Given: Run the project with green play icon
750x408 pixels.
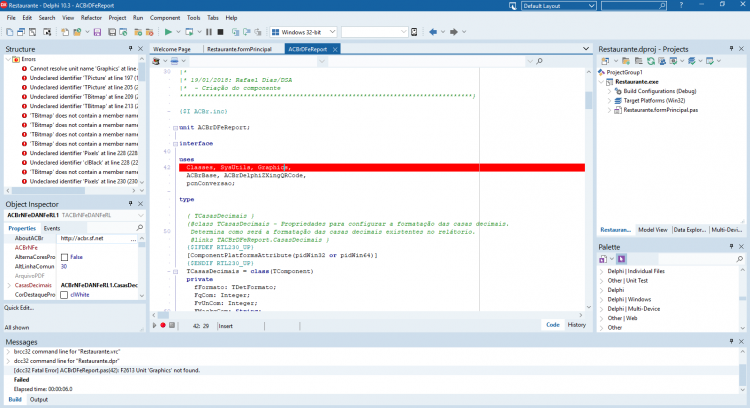Looking at the screenshot, I should pos(168,32).
